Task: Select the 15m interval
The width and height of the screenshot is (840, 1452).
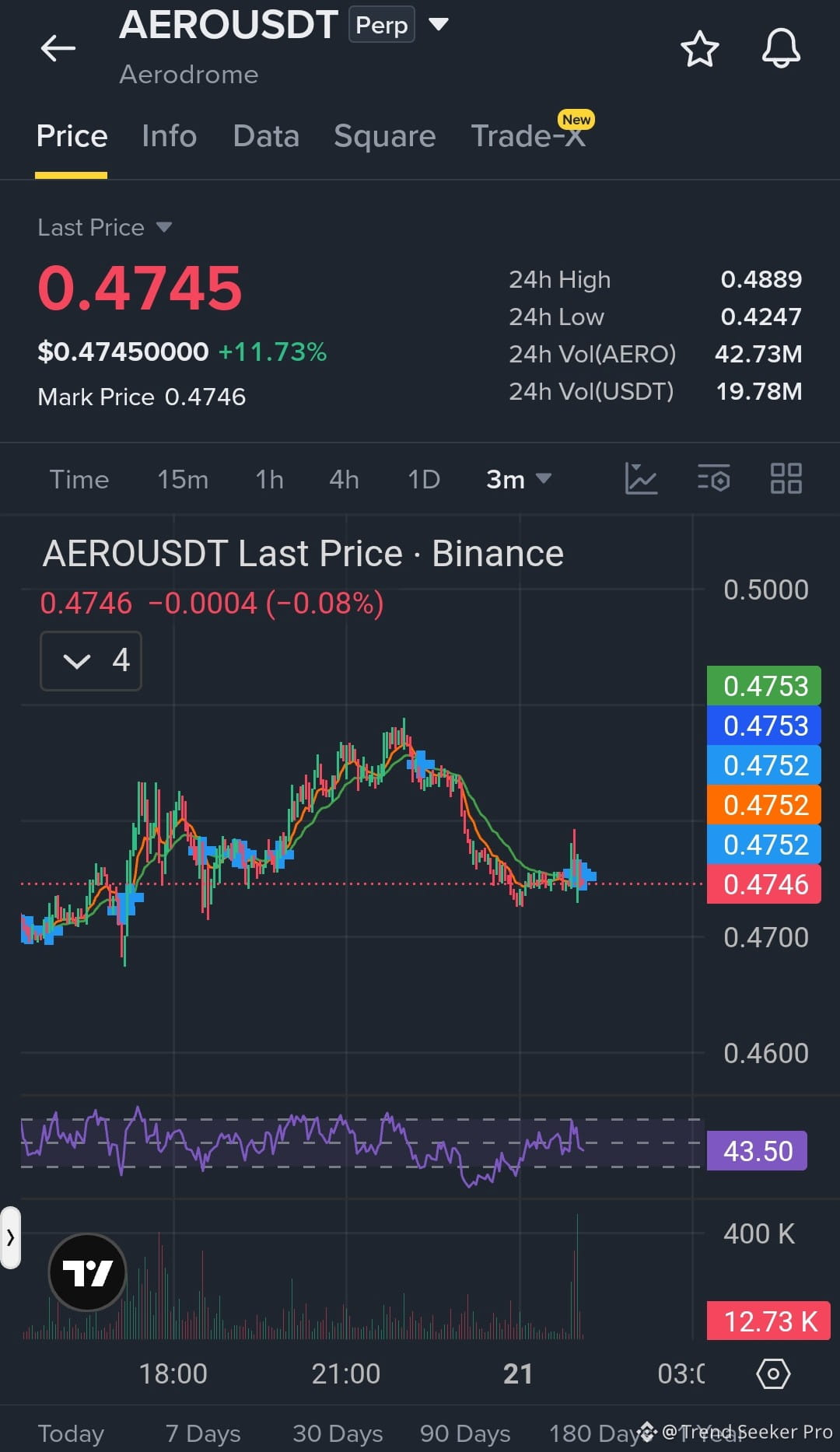Action: point(183,479)
